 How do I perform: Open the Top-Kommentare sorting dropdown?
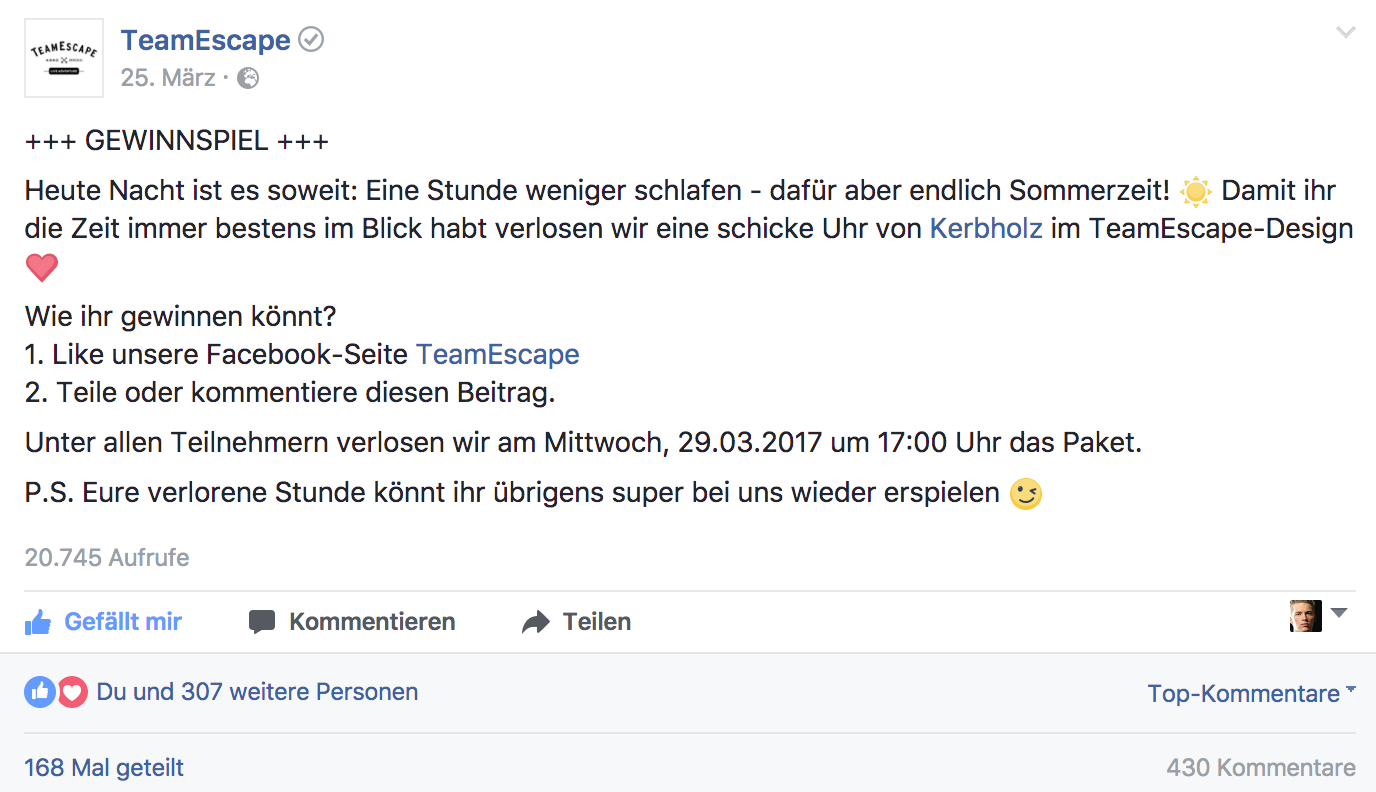[1251, 694]
